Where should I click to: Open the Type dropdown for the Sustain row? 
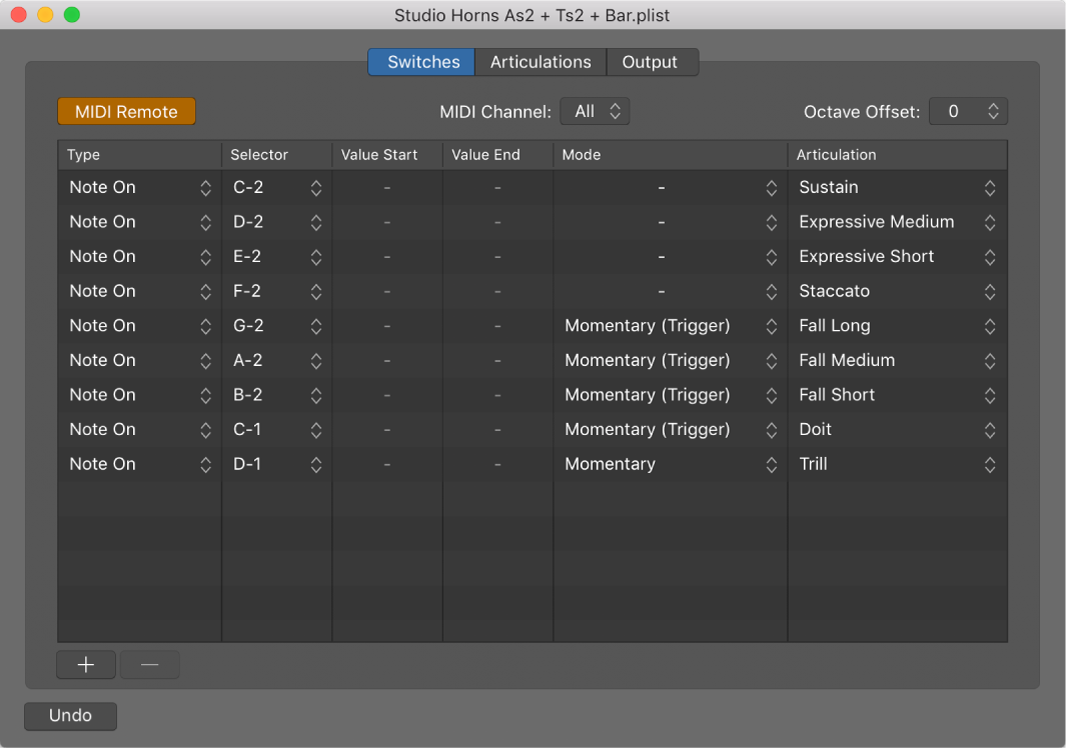140,188
